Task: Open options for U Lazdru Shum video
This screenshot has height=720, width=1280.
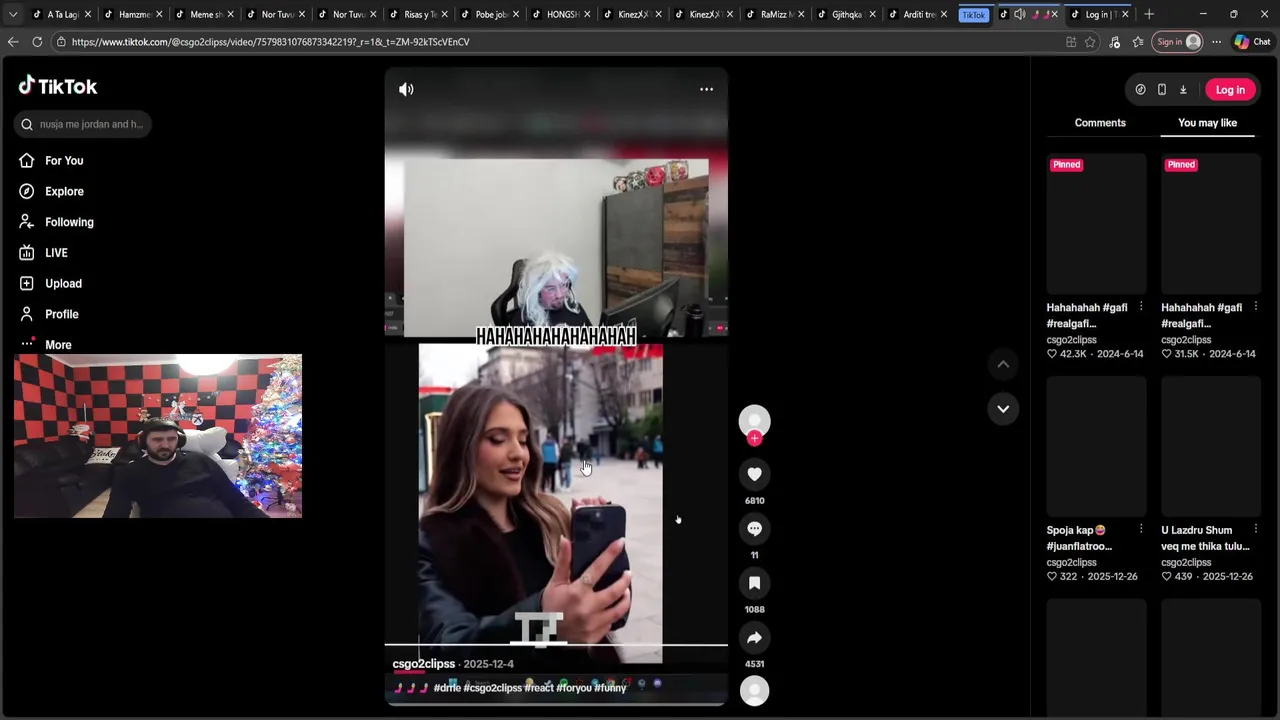Action: [1256, 530]
